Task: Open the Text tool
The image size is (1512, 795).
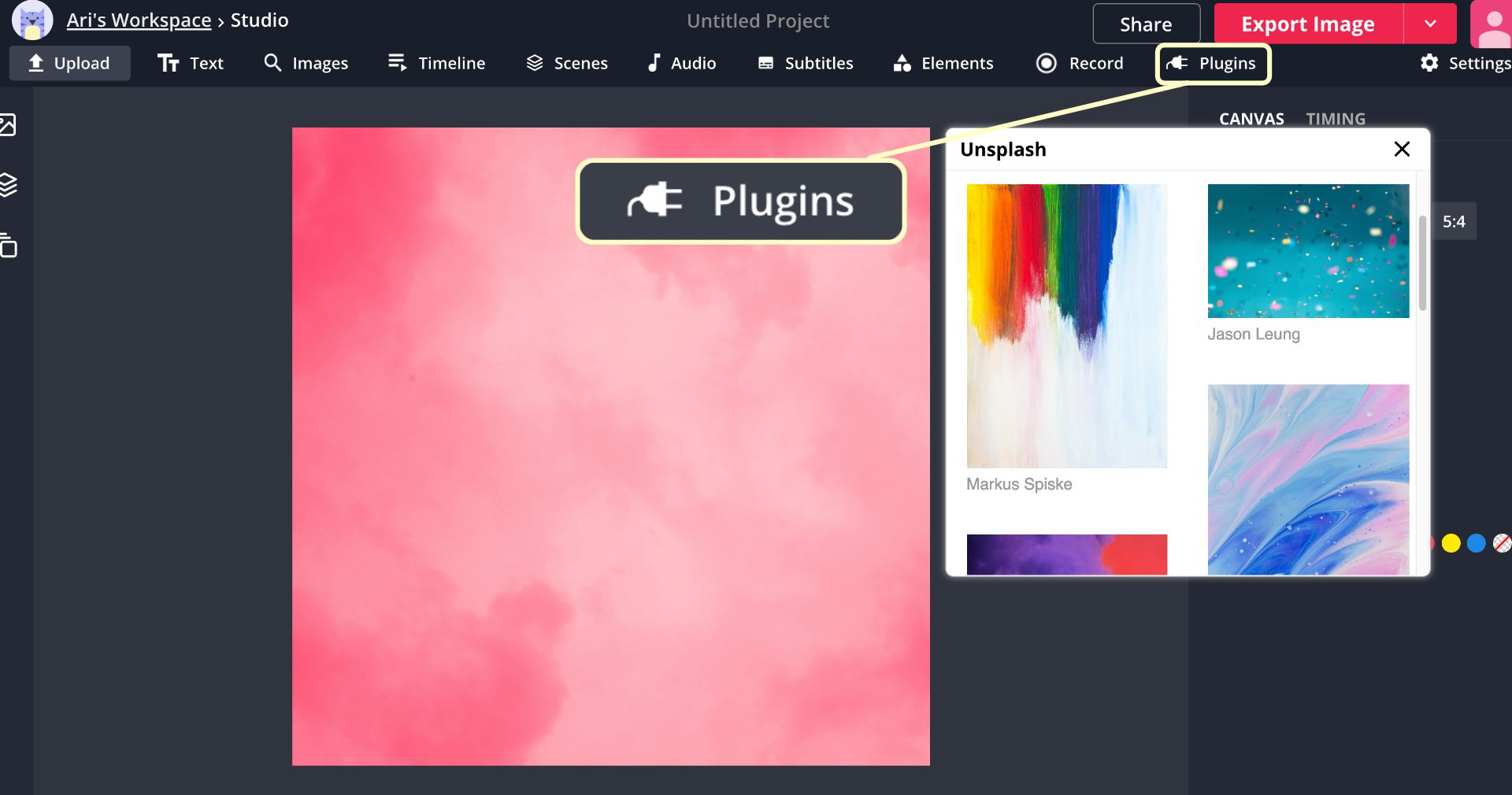Action: 191,63
